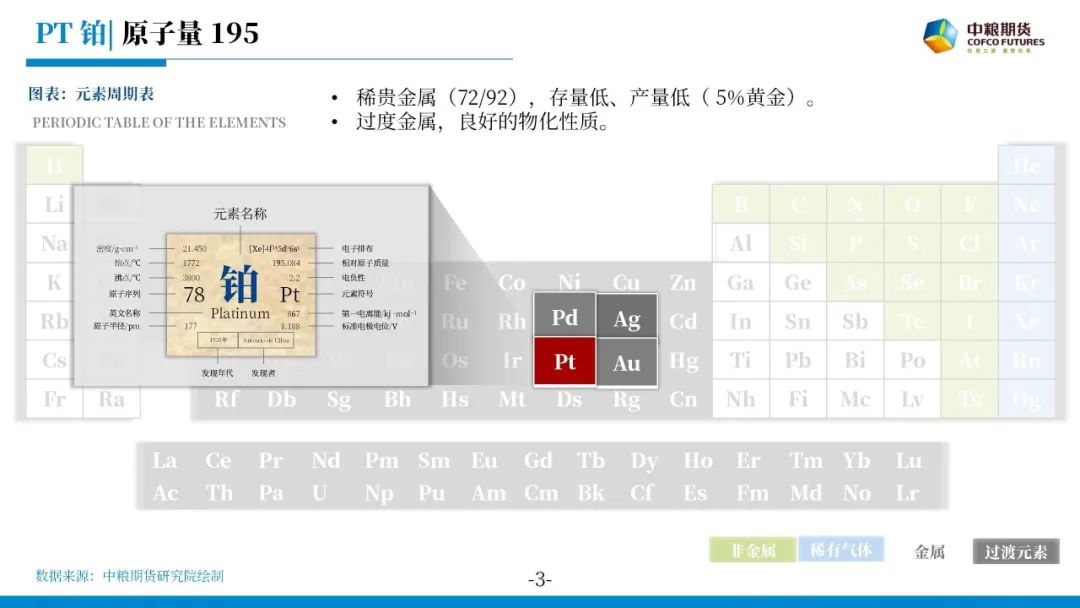Click the Rb element cell
The width and height of the screenshot is (1080, 608).
pos(54,321)
